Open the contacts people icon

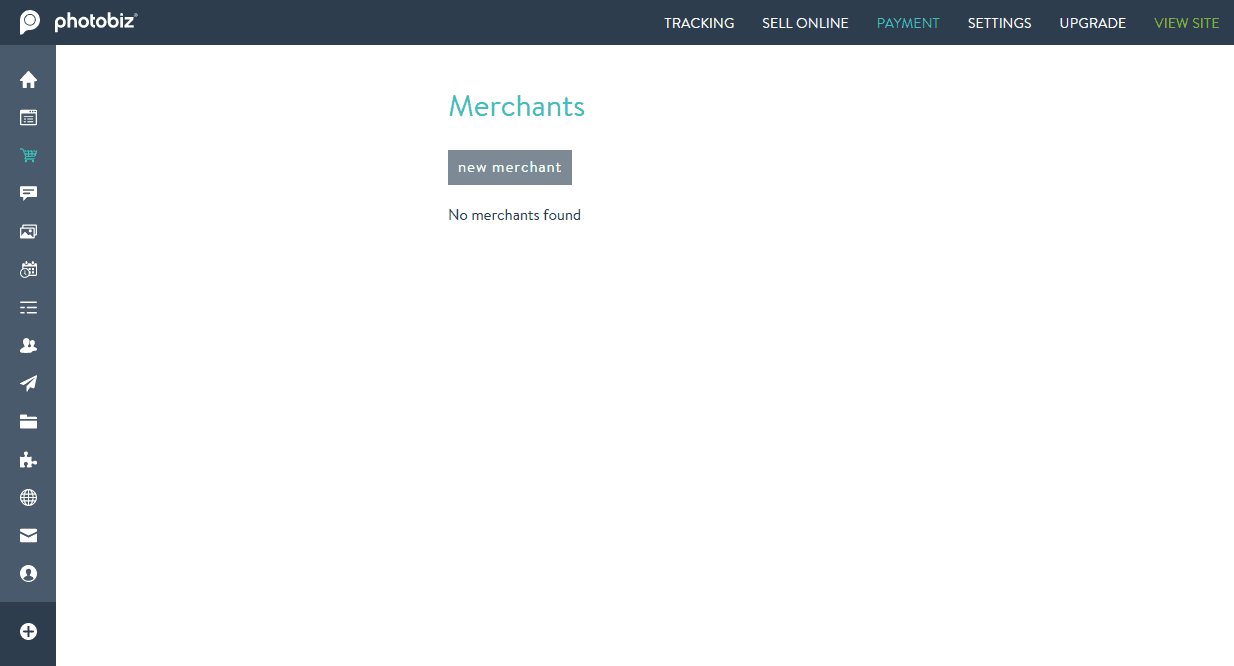(27, 345)
